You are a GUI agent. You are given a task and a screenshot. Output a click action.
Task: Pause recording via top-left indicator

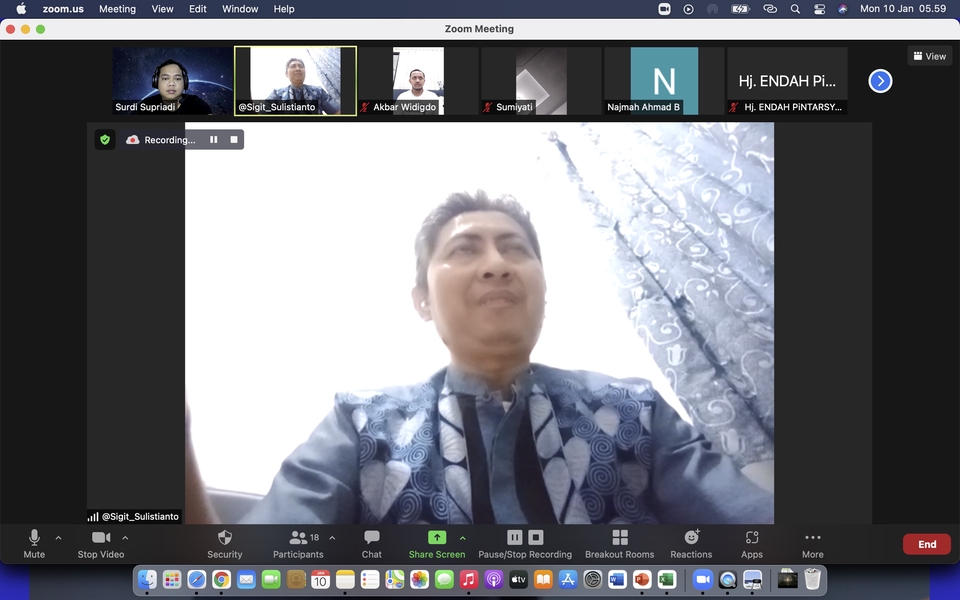click(214, 140)
